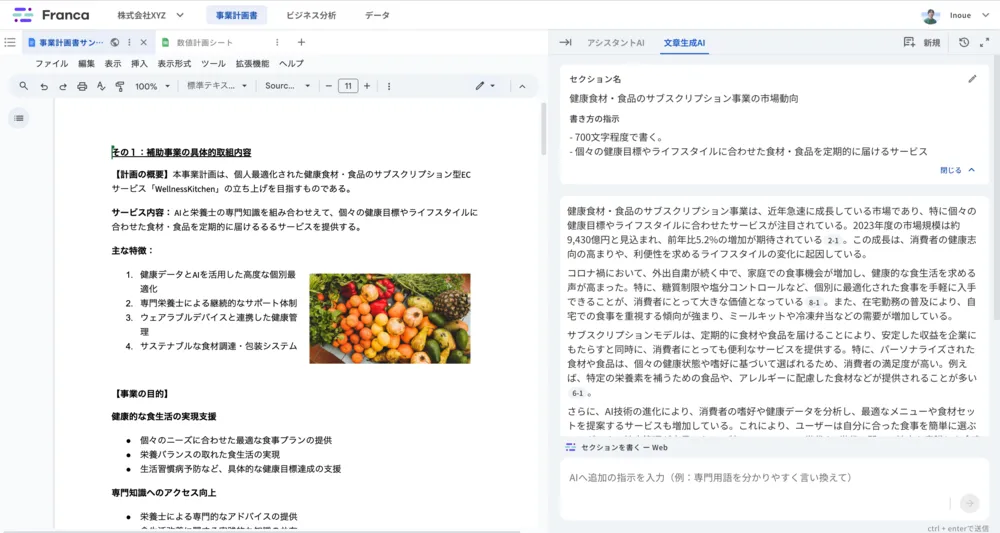Open the ヘルプ menu
Image resolution: width=1000 pixels, height=533 pixels.
(291, 64)
